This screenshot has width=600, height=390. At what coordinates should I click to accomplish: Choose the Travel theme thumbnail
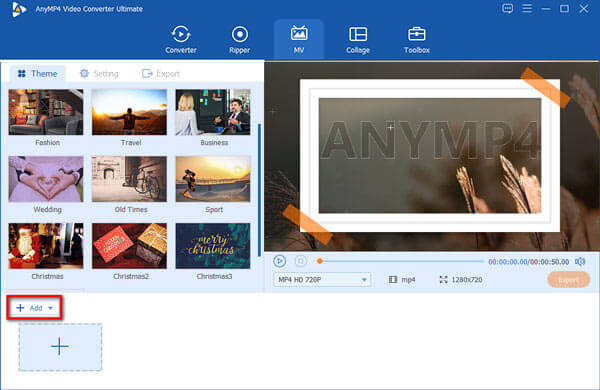point(129,112)
